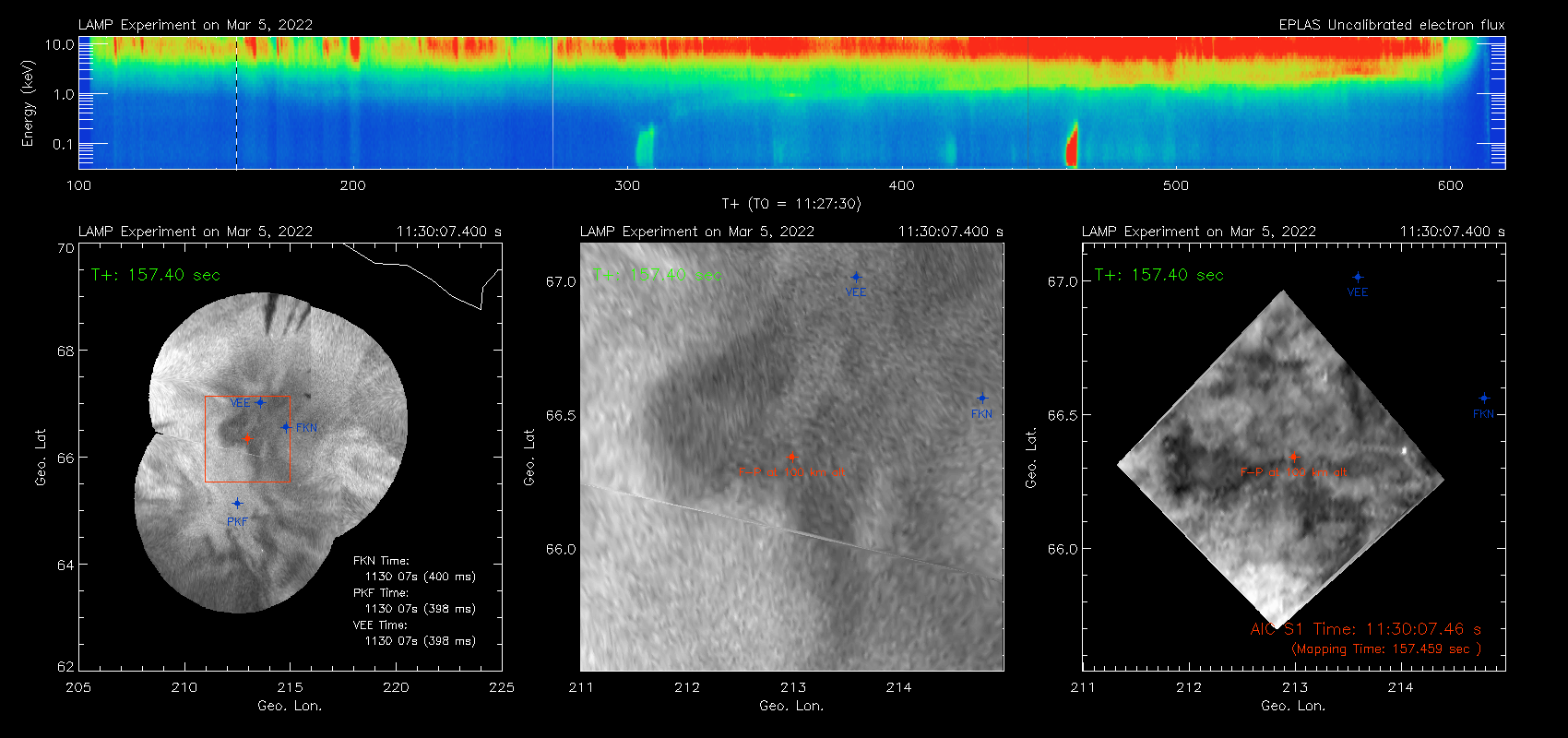
Task: Click the 600 tick on the spectrogram time axis
Action: (x=1451, y=185)
